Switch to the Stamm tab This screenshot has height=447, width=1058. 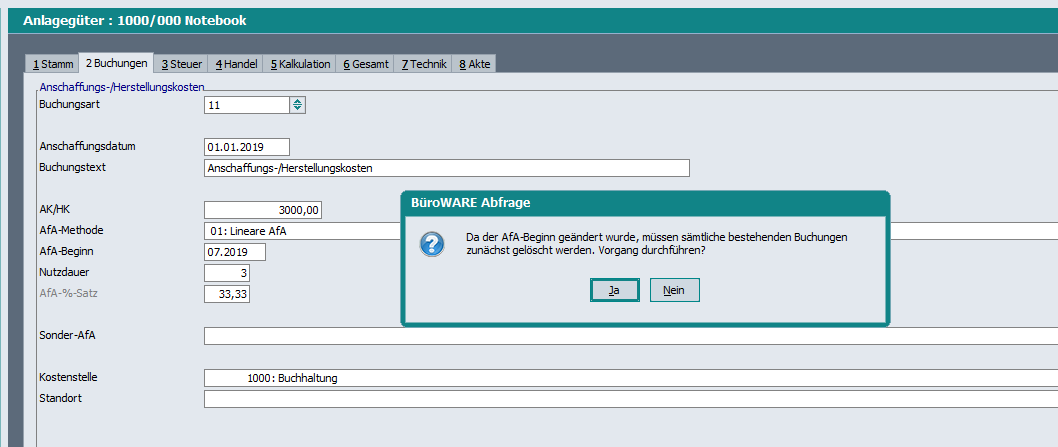[x=53, y=64]
